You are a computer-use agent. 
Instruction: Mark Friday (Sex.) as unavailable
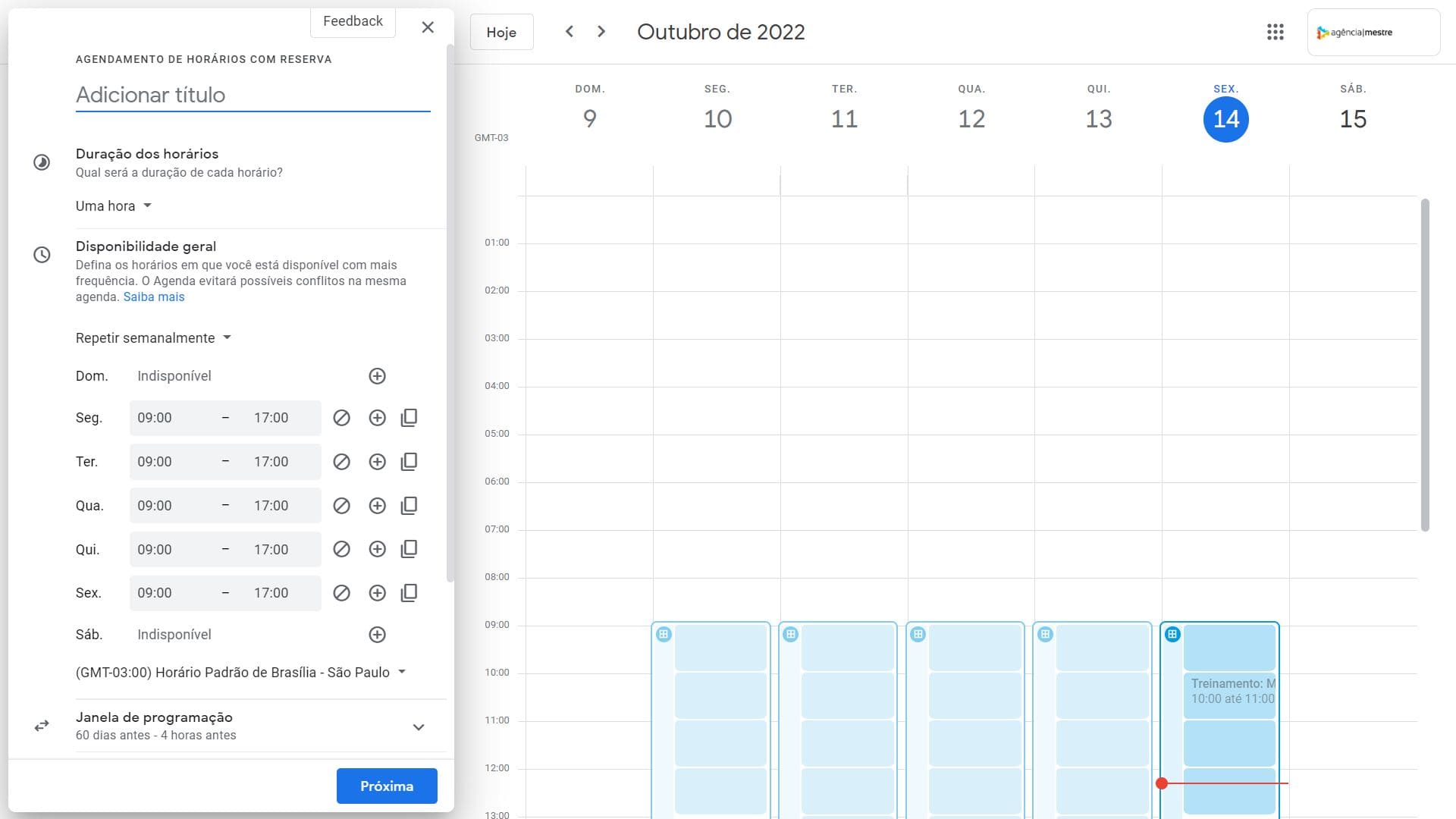click(x=341, y=593)
